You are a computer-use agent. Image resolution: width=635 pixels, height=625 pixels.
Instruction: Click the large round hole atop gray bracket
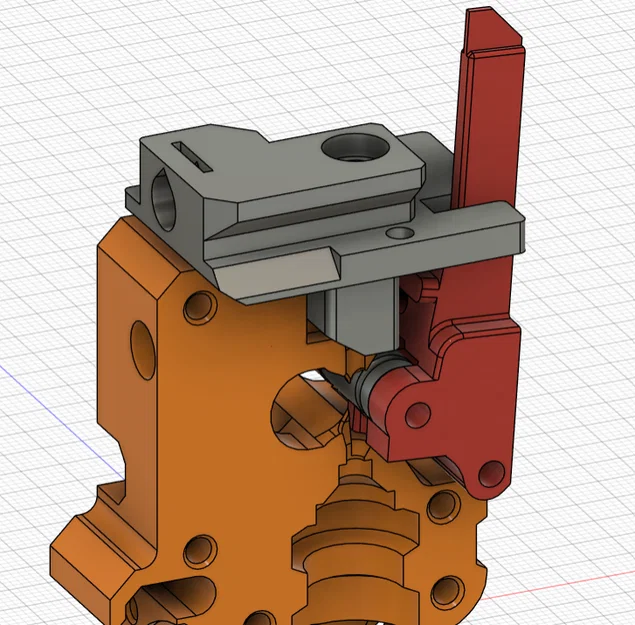pyautogui.click(x=356, y=147)
